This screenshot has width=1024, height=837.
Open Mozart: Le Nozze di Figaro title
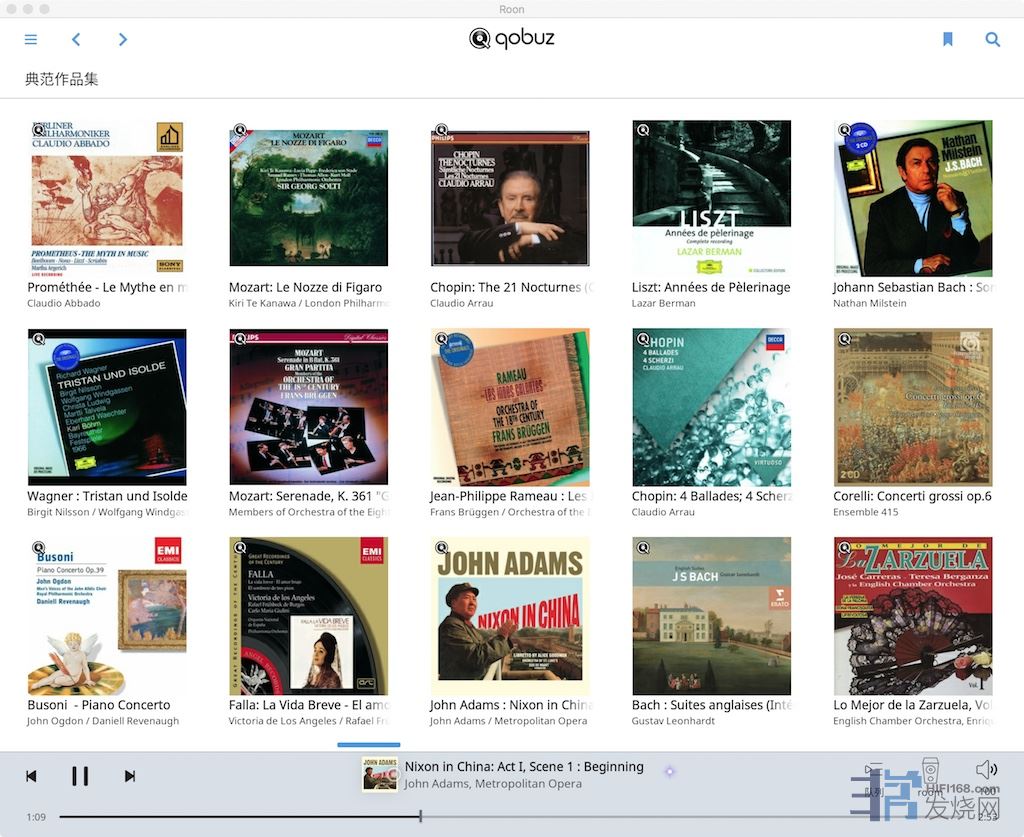click(305, 287)
